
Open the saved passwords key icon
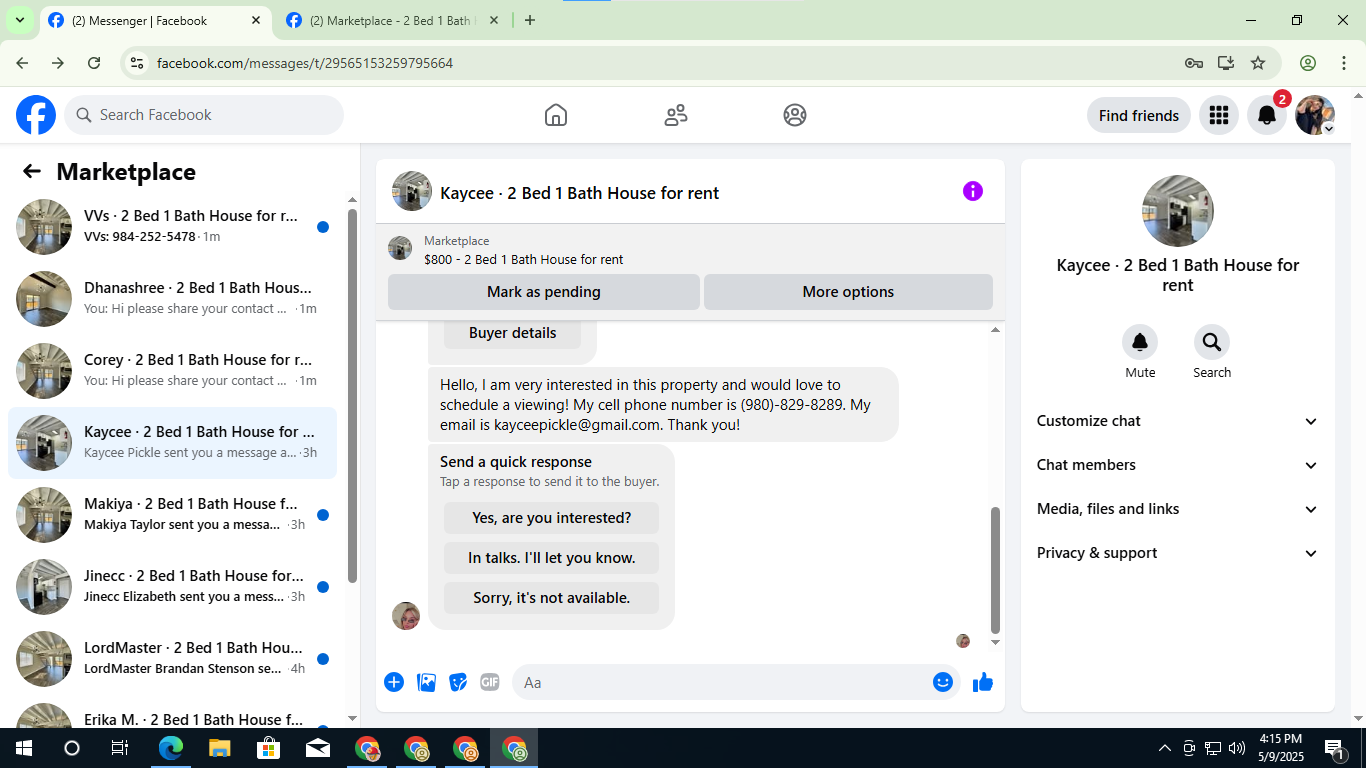point(1194,63)
